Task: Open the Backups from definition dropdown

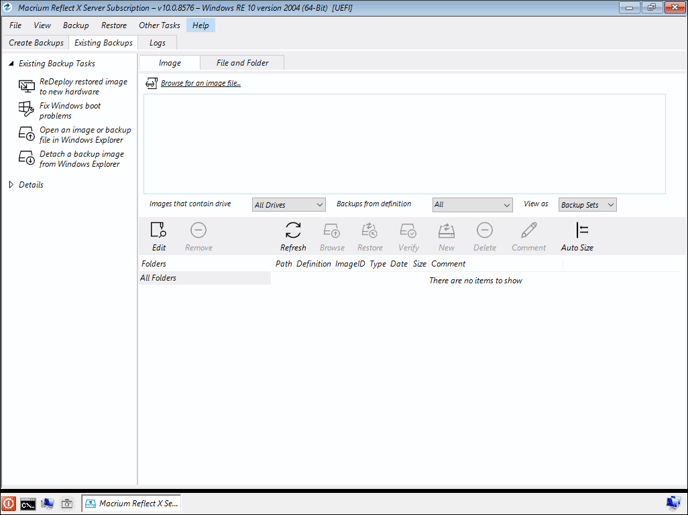Action: pyautogui.click(x=472, y=205)
